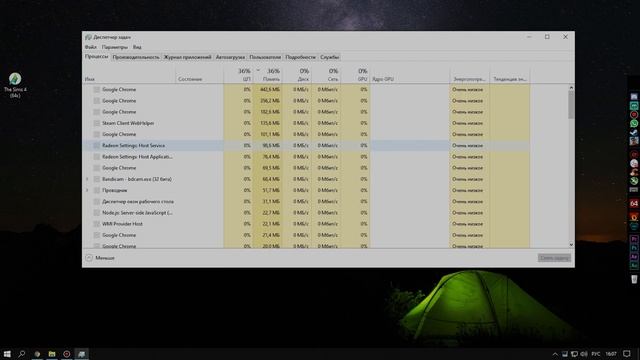Sort by the ЦП column header

(238, 75)
